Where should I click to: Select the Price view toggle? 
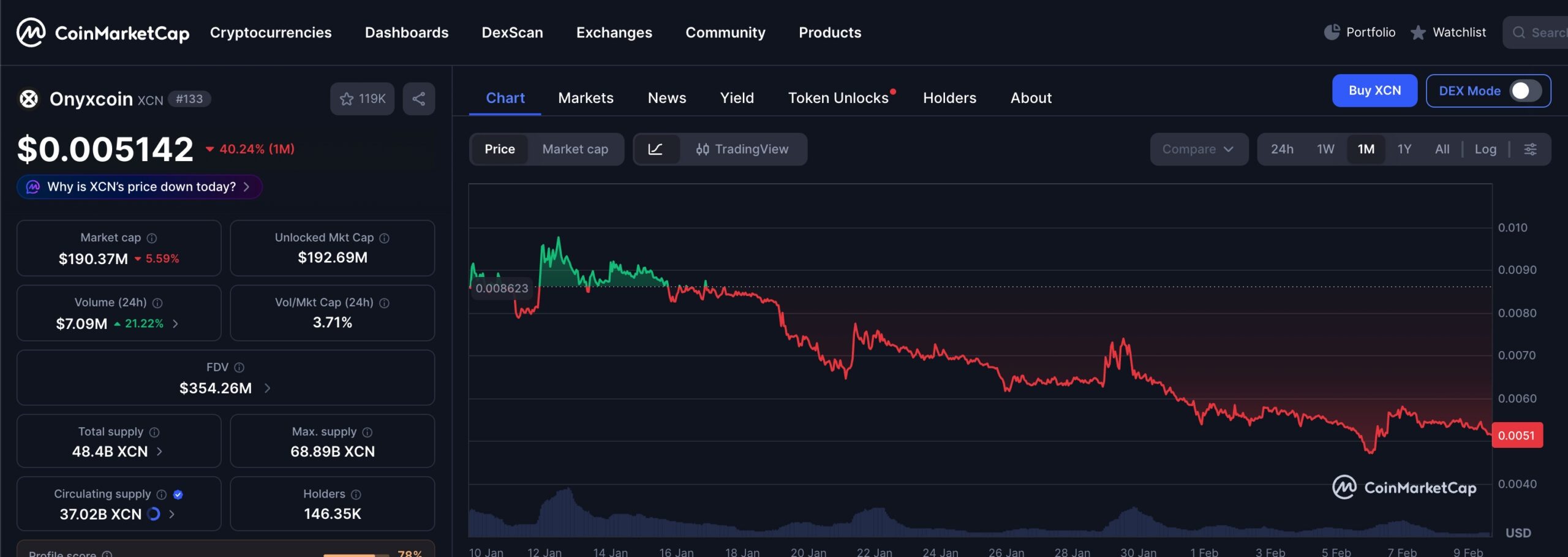[499, 149]
